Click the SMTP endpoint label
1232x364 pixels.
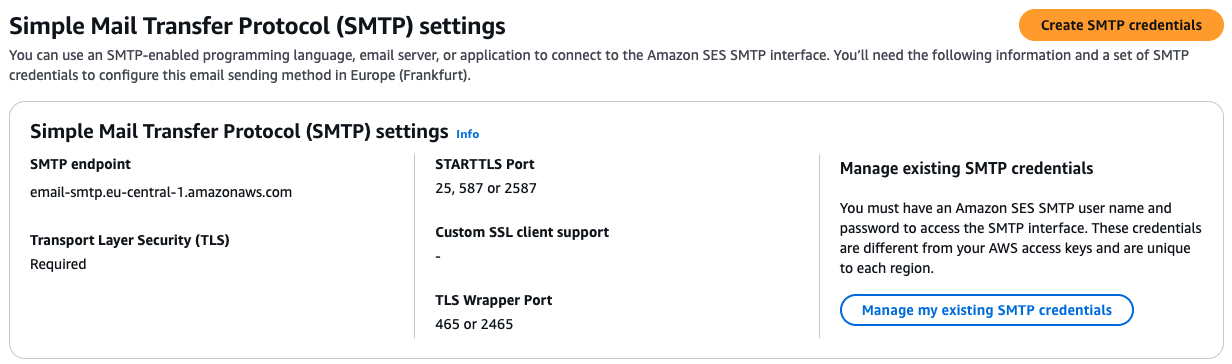[81, 164]
